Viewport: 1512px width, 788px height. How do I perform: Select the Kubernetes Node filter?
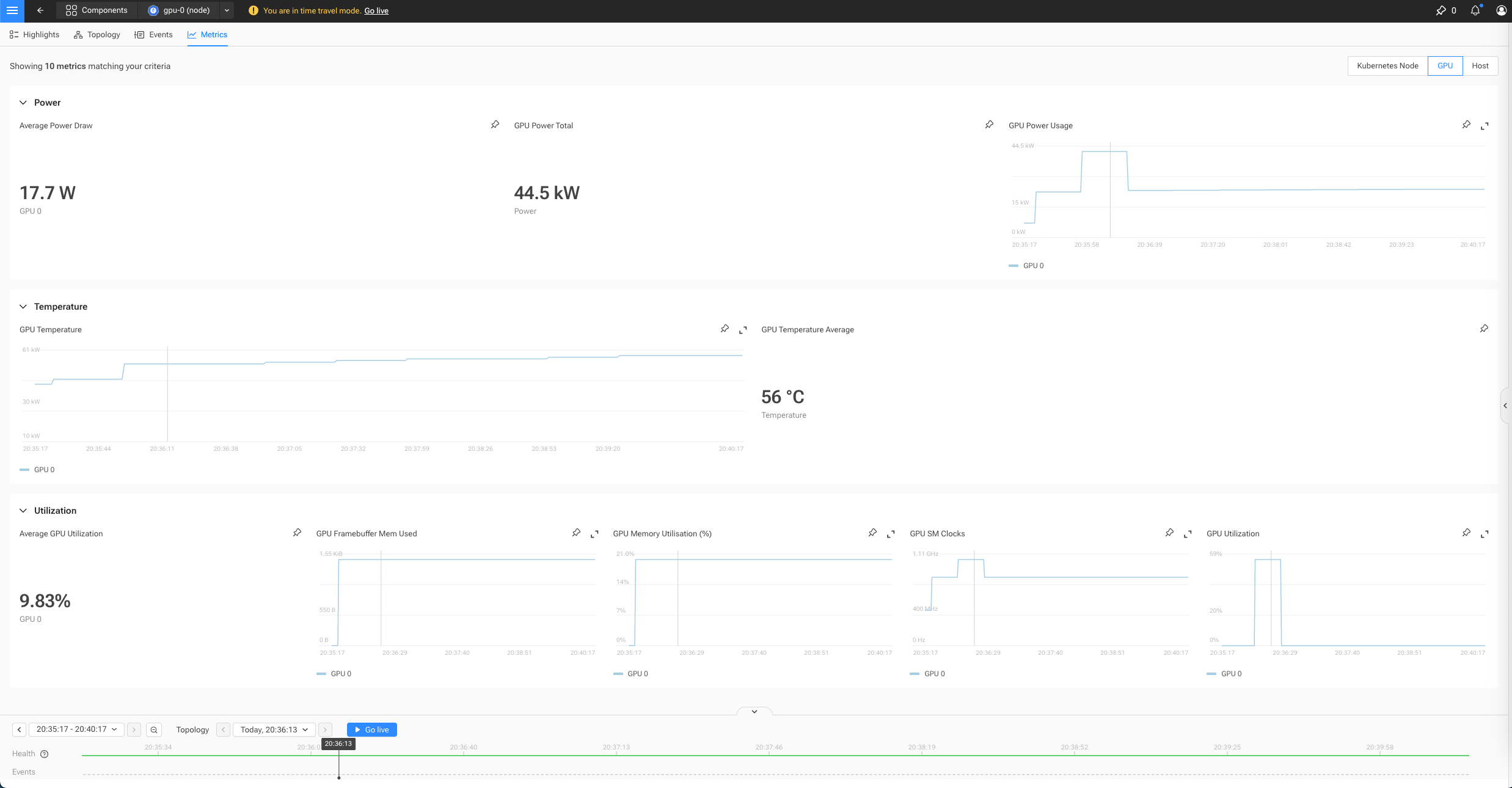(1387, 66)
